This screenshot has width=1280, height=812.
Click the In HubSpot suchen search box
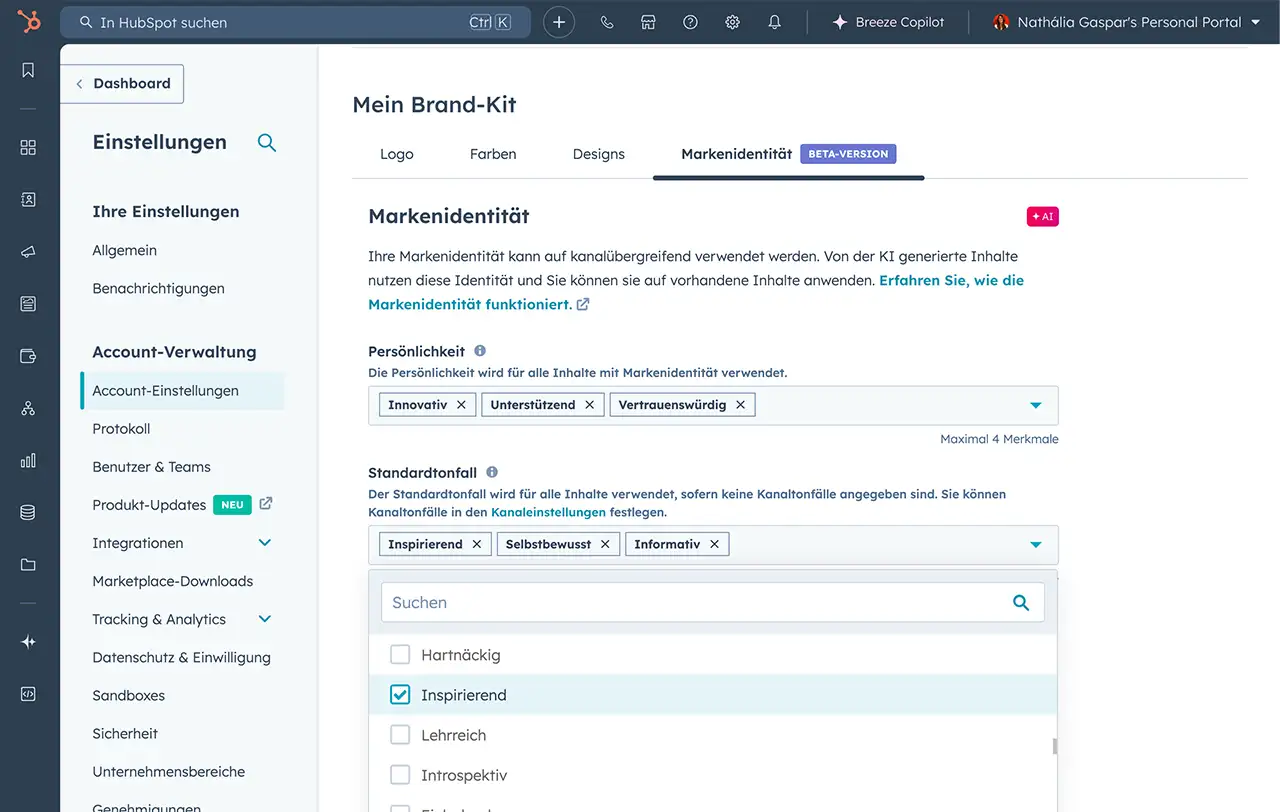(x=295, y=22)
